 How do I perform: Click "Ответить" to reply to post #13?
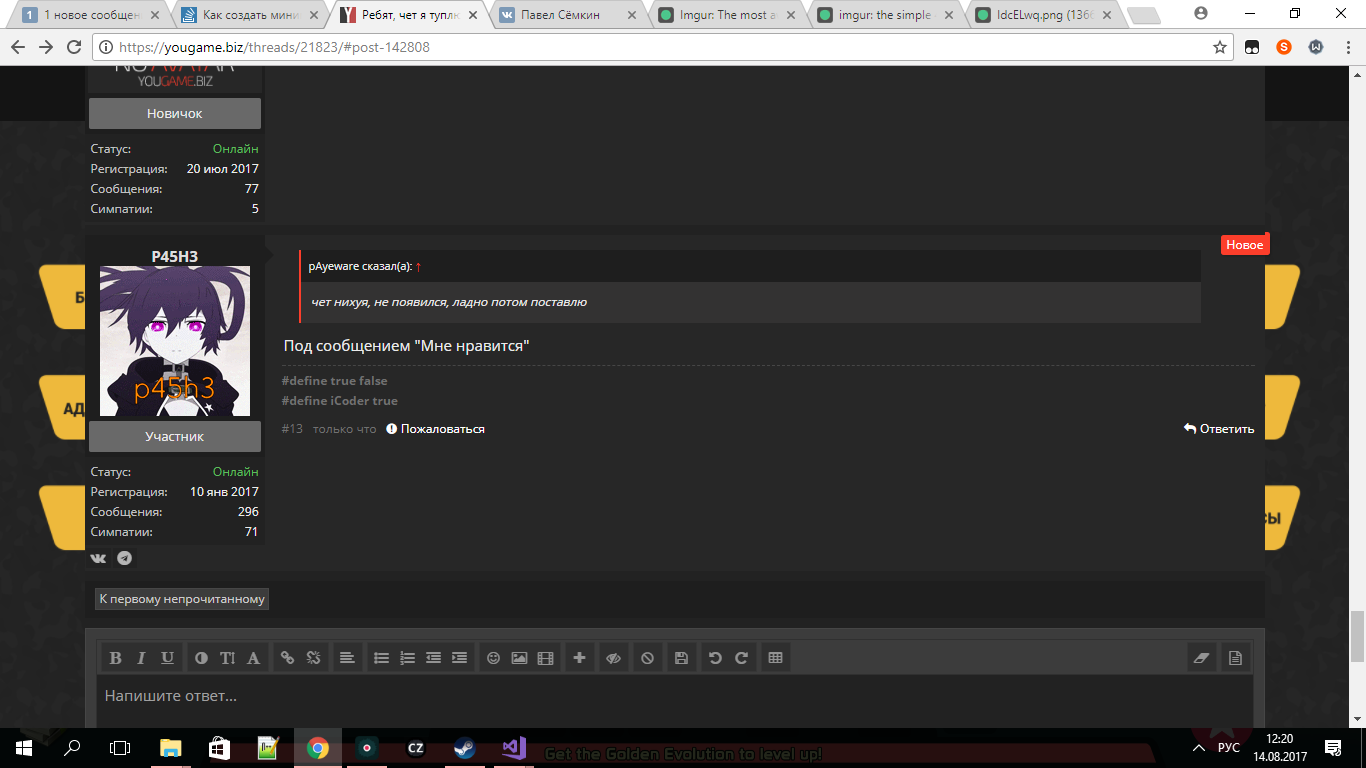coord(1219,429)
